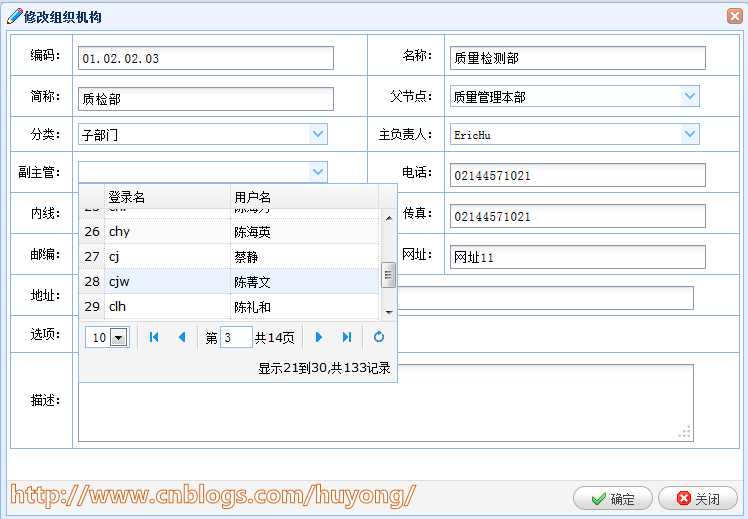
Task: Click the 传真 input field
Action: click(577, 216)
